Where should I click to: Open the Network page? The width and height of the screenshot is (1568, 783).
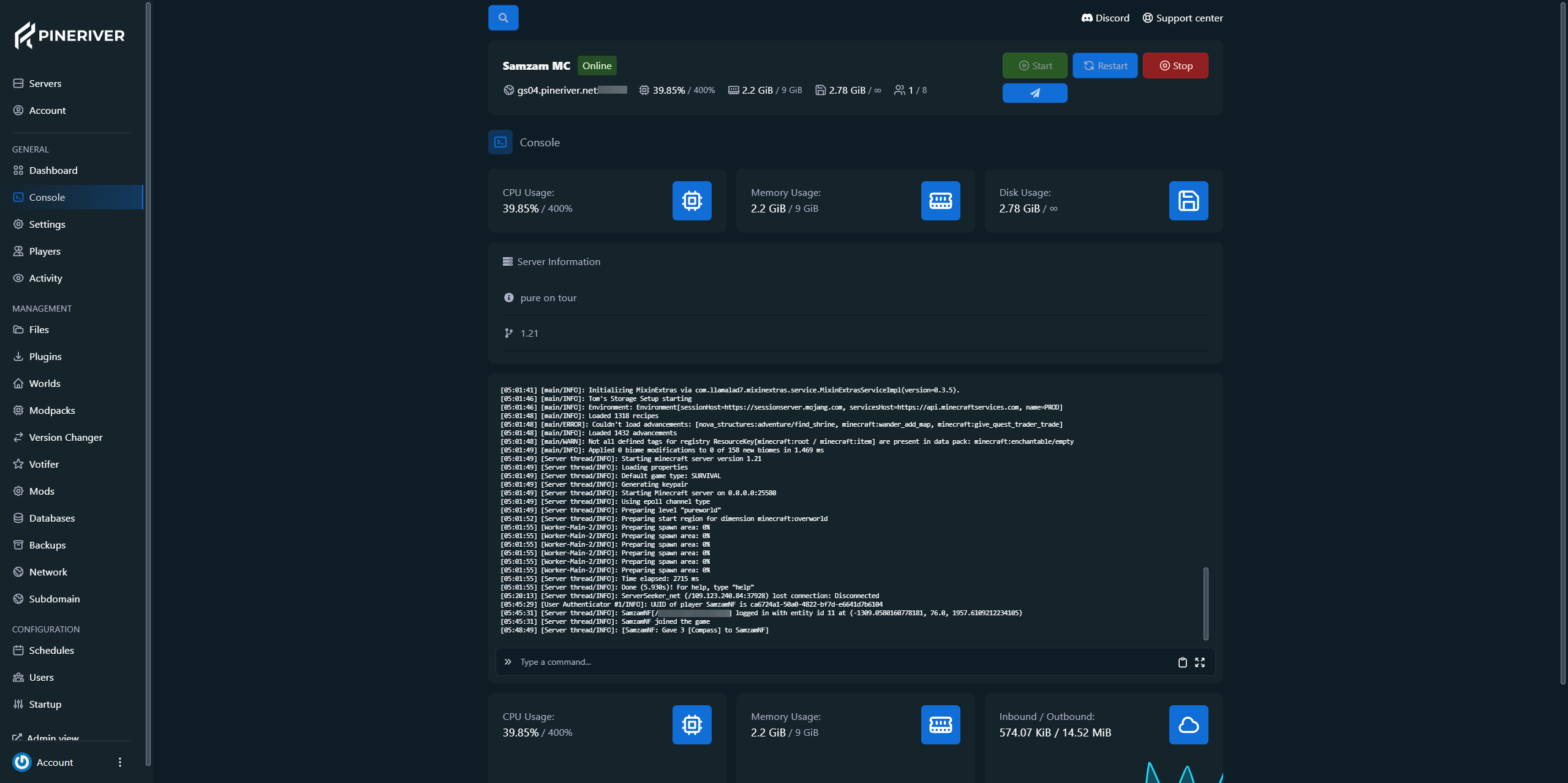72,572
